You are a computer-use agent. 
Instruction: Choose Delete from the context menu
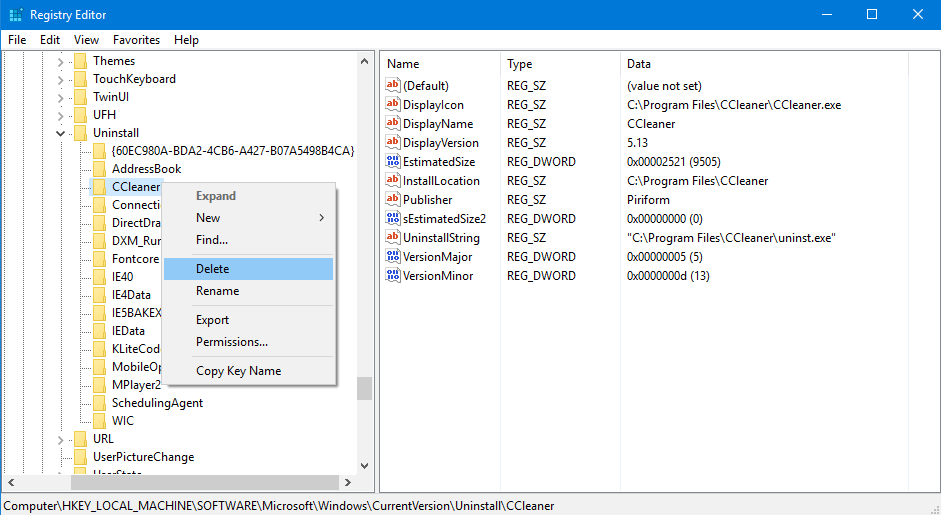click(x=248, y=269)
